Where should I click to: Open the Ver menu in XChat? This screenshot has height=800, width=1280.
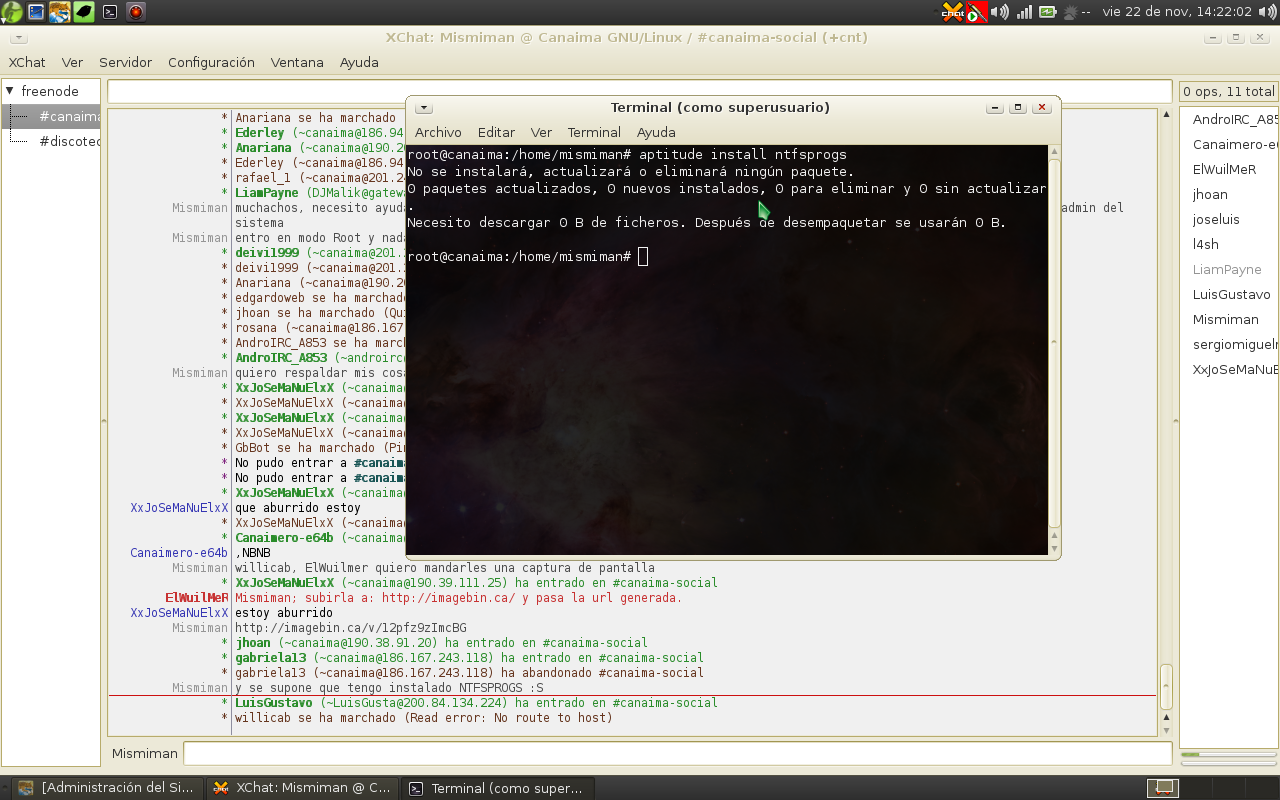tap(72, 62)
